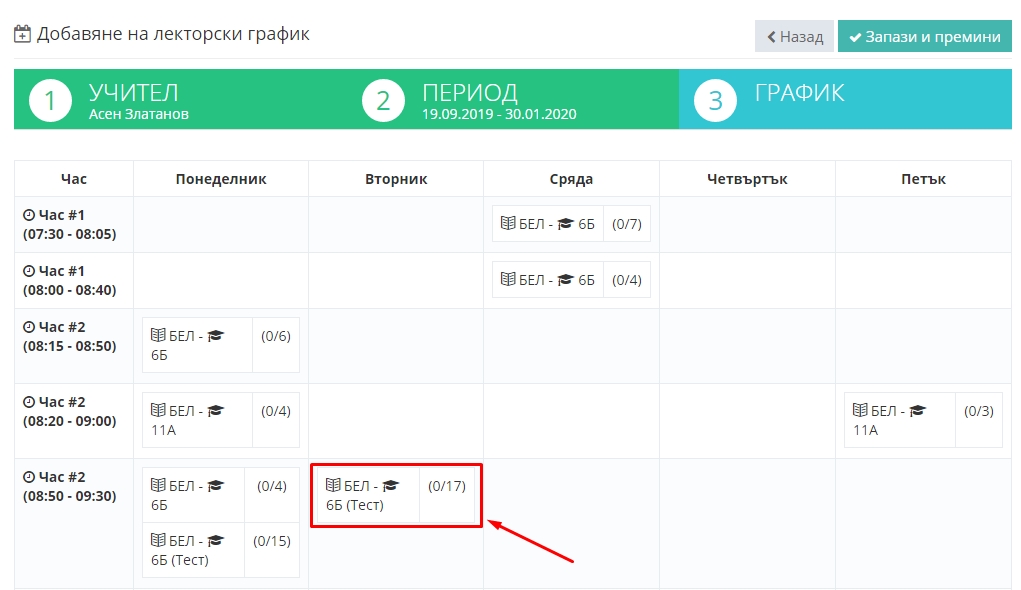This screenshot has width=1021, height=590.
Task: Select Wednesday БЕЛ 6Б (0/4) lesson
Action: tap(571, 280)
